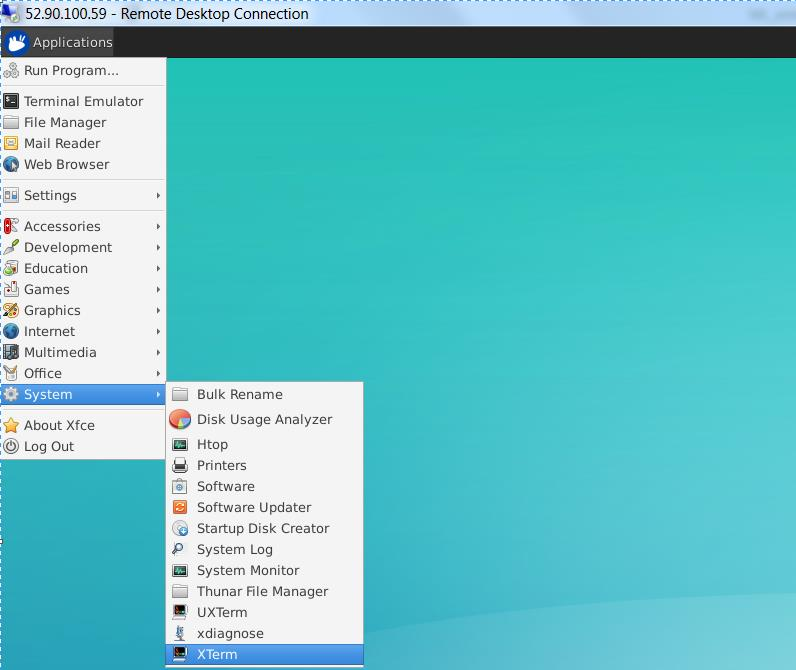The image size is (796, 670).
Task: Click the System Monitor graph icon
Action: (180, 571)
